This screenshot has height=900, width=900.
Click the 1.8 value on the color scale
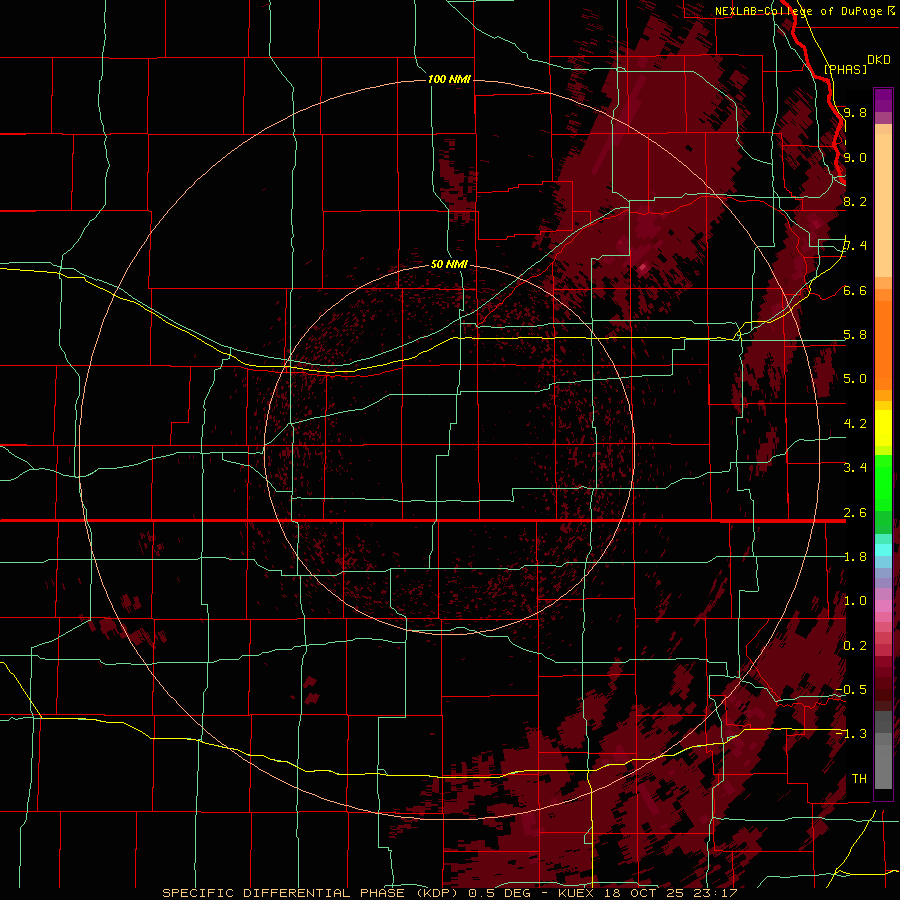pyautogui.click(x=855, y=557)
